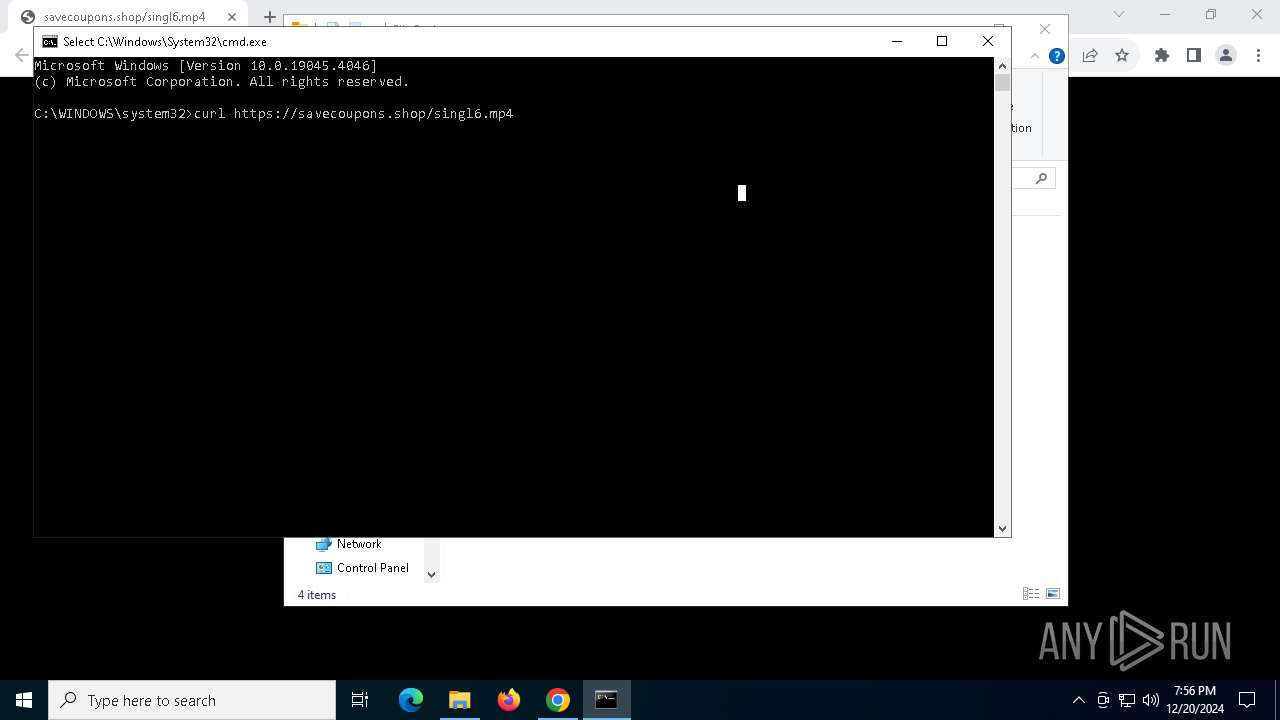Open Task View from the taskbar
The image size is (1280, 720).
click(x=360, y=700)
